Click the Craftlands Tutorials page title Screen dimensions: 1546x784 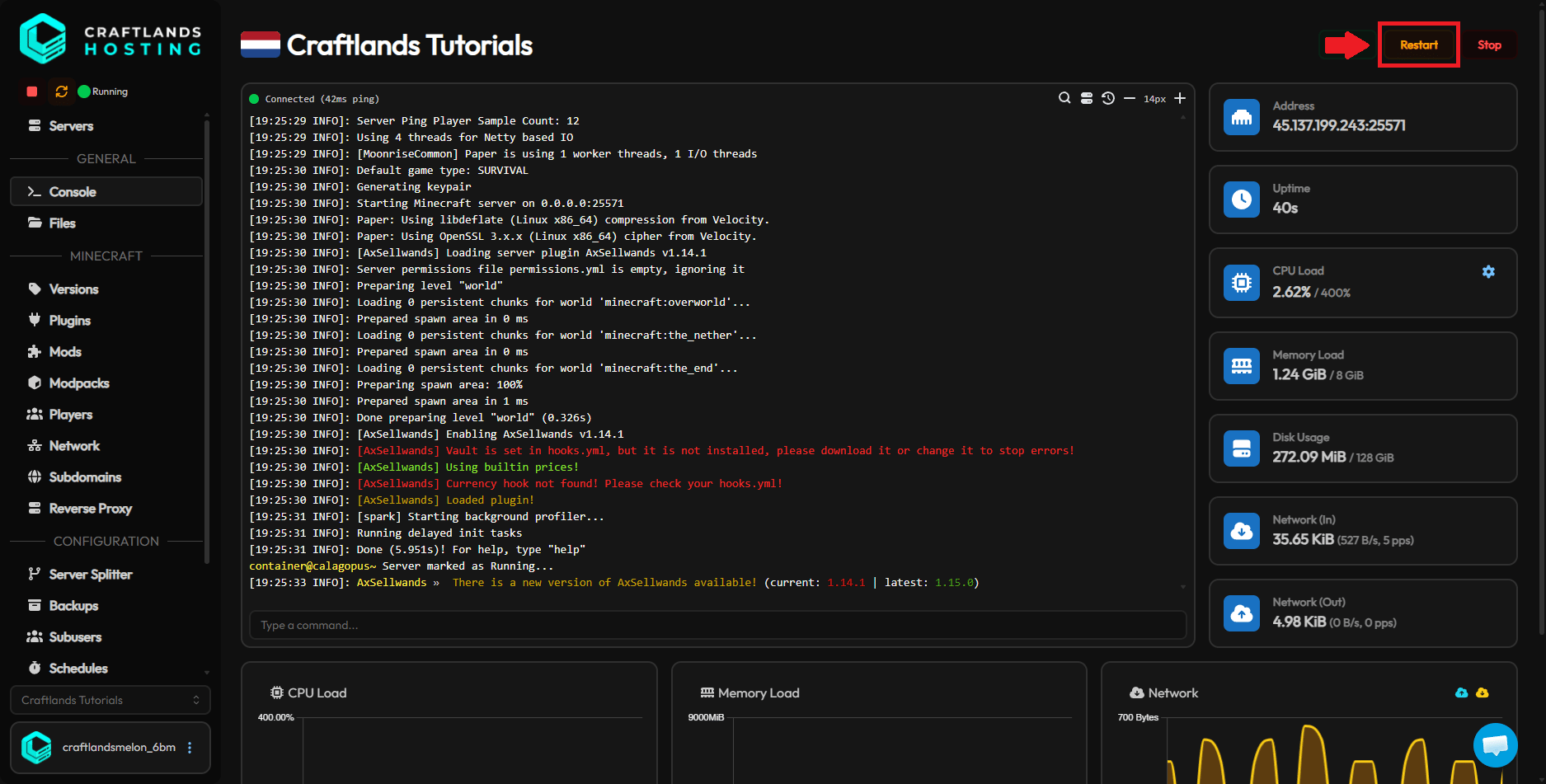pos(410,45)
